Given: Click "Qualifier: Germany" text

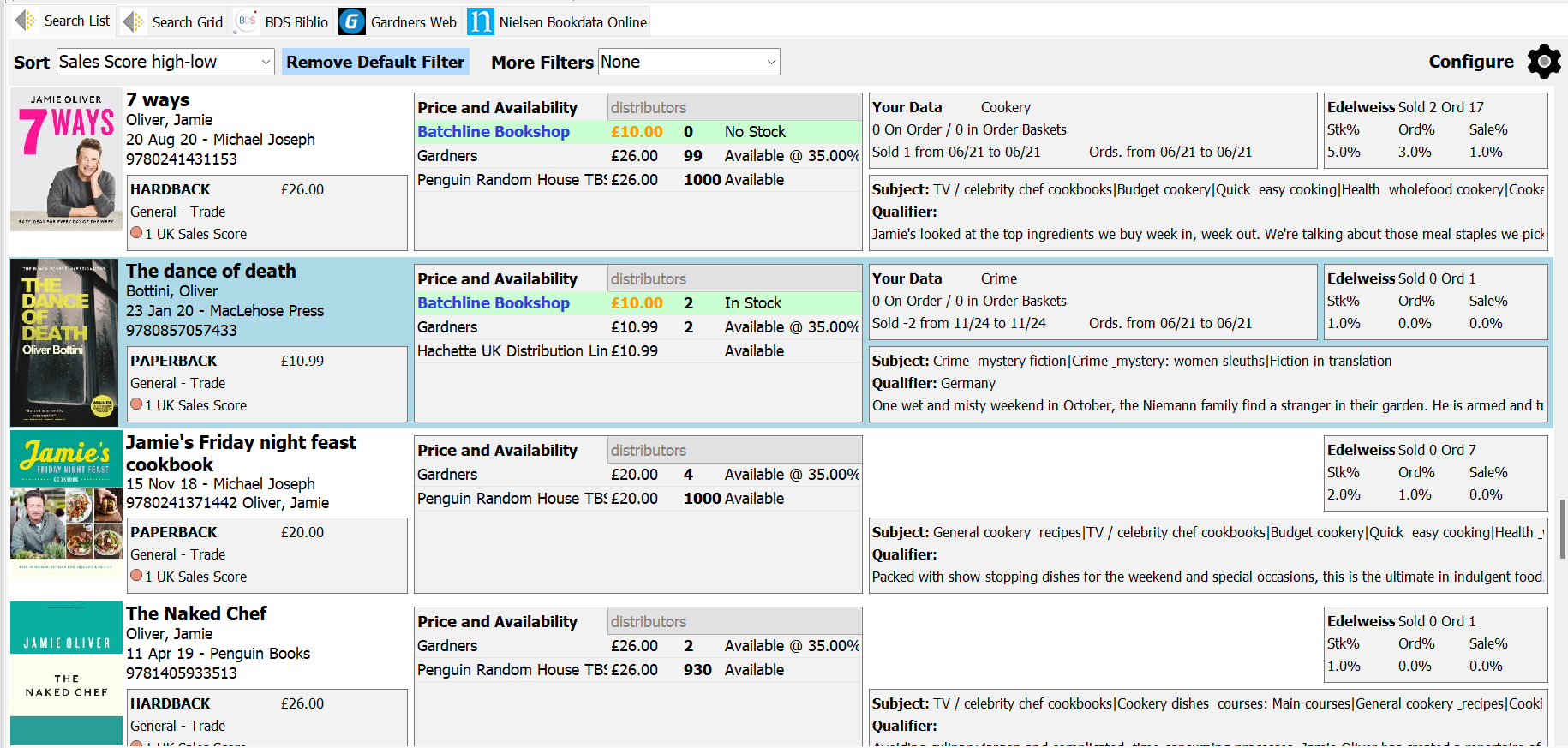Looking at the screenshot, I should pos(934,384).
